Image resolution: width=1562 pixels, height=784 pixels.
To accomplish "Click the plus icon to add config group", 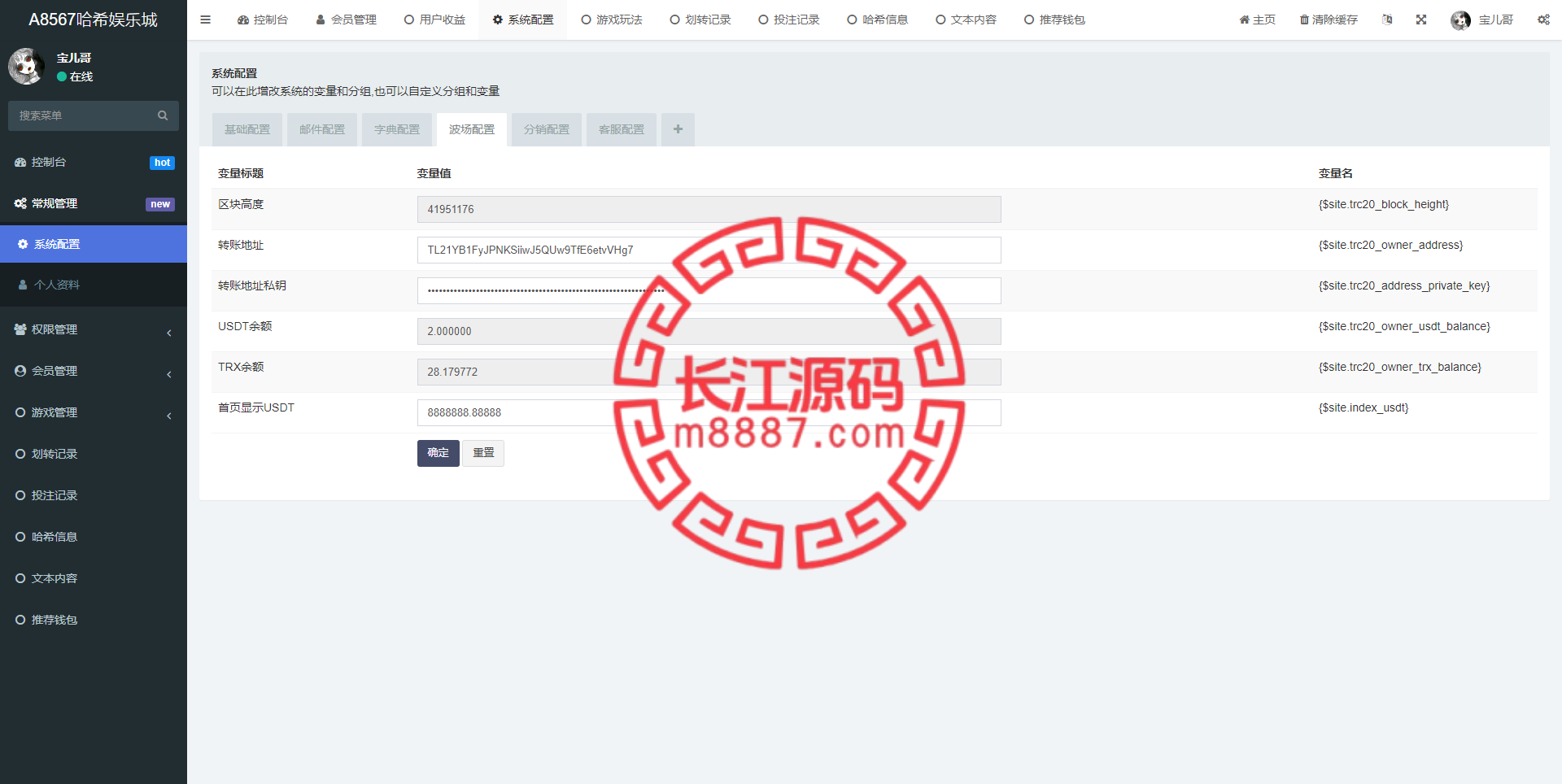I will [678, 129].
